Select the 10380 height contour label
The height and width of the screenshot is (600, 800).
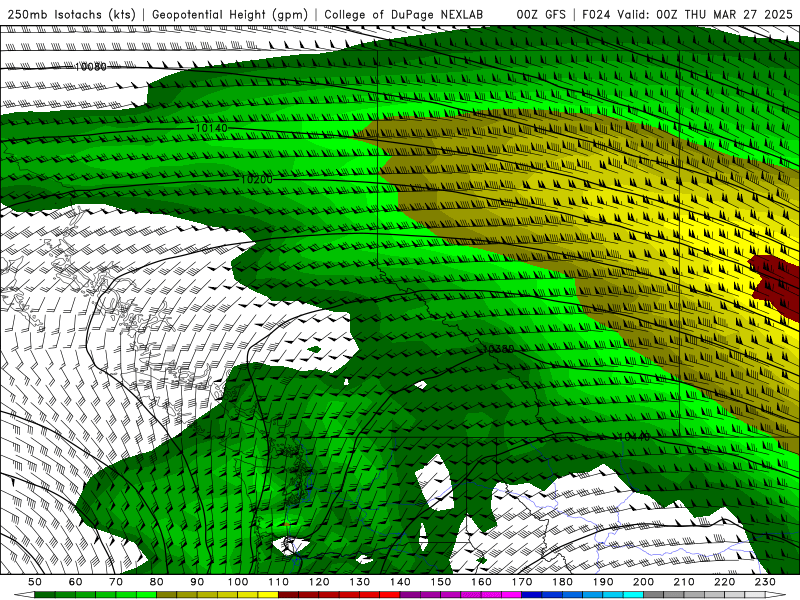tap(498, 349)
